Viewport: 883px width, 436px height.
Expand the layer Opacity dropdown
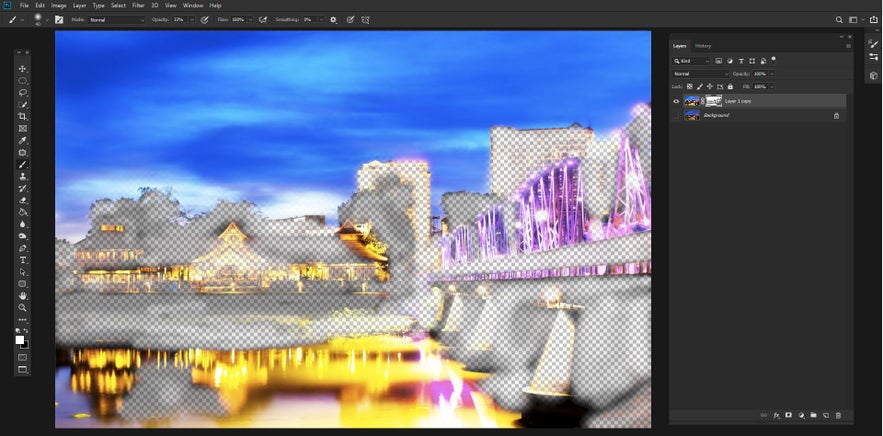pos(771,74)
